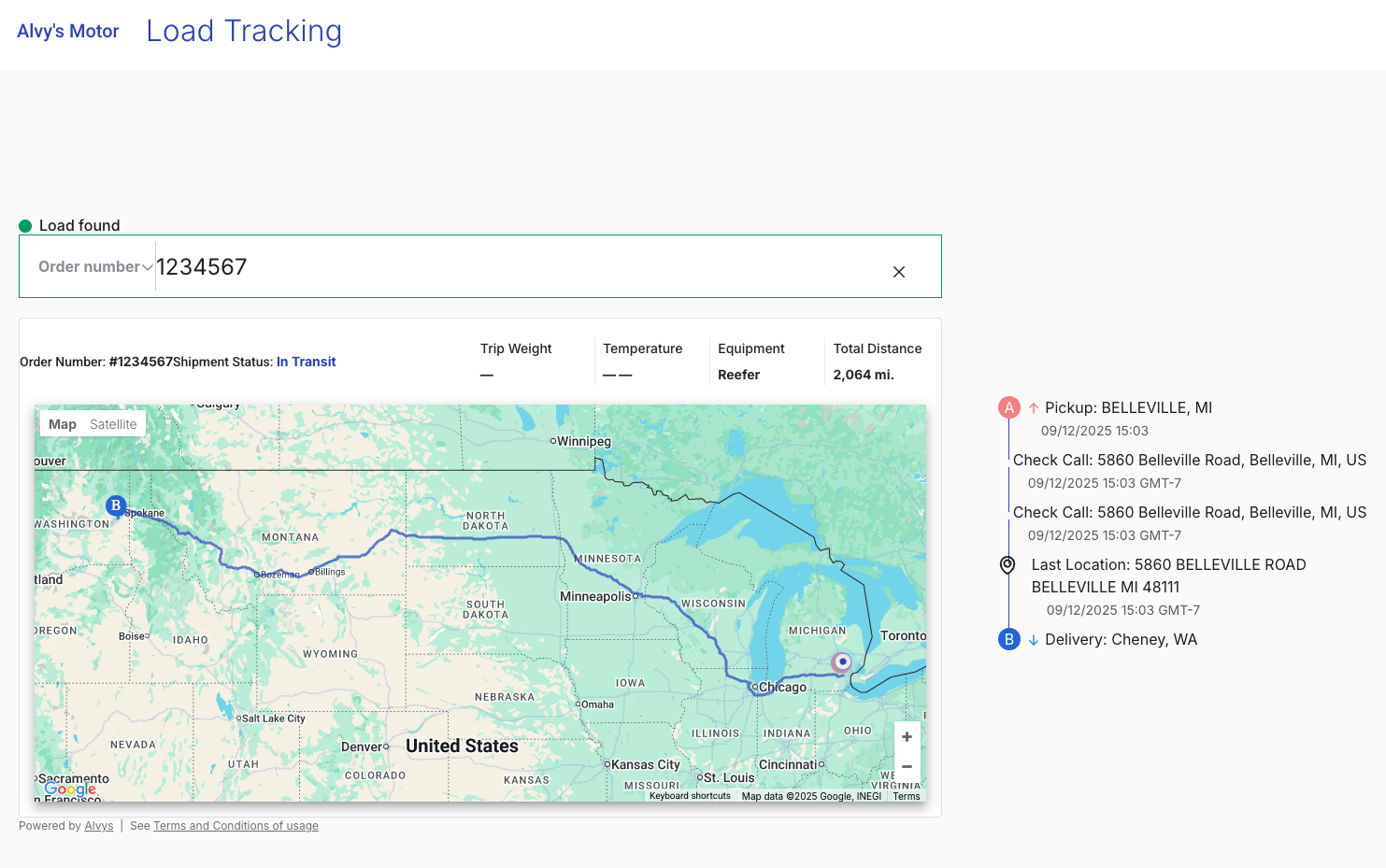Click the red A pickup icon

tap(1008, 407)
